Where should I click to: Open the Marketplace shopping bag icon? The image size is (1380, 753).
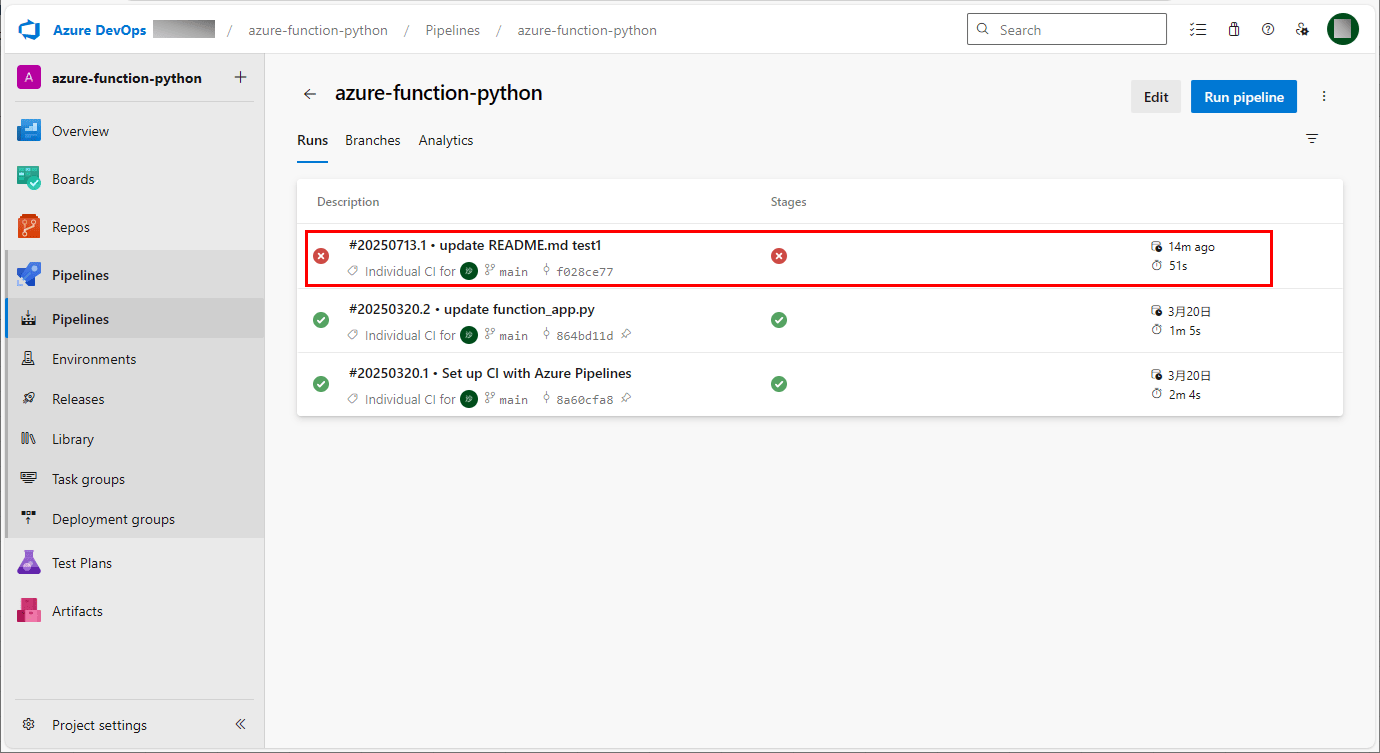click(1234, 29)
